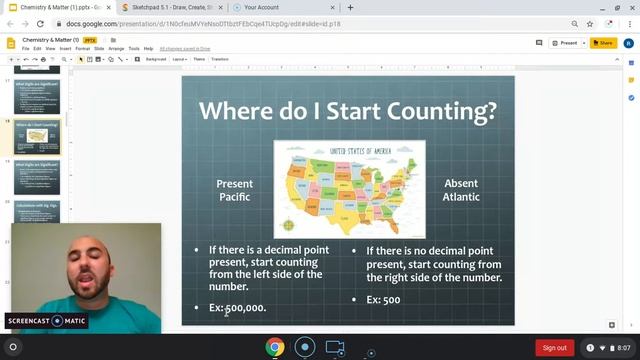
Task: Click the Zoom magnifier tool
Action: (64, 60)
